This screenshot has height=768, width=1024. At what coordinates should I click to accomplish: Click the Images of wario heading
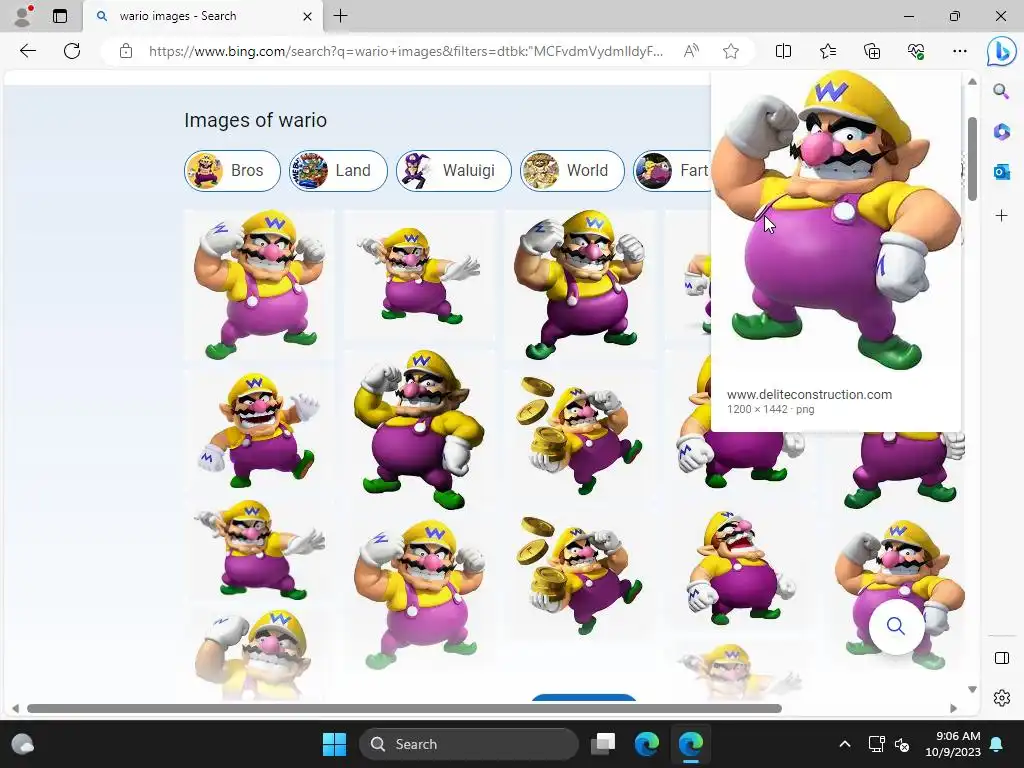click(255, 120)
